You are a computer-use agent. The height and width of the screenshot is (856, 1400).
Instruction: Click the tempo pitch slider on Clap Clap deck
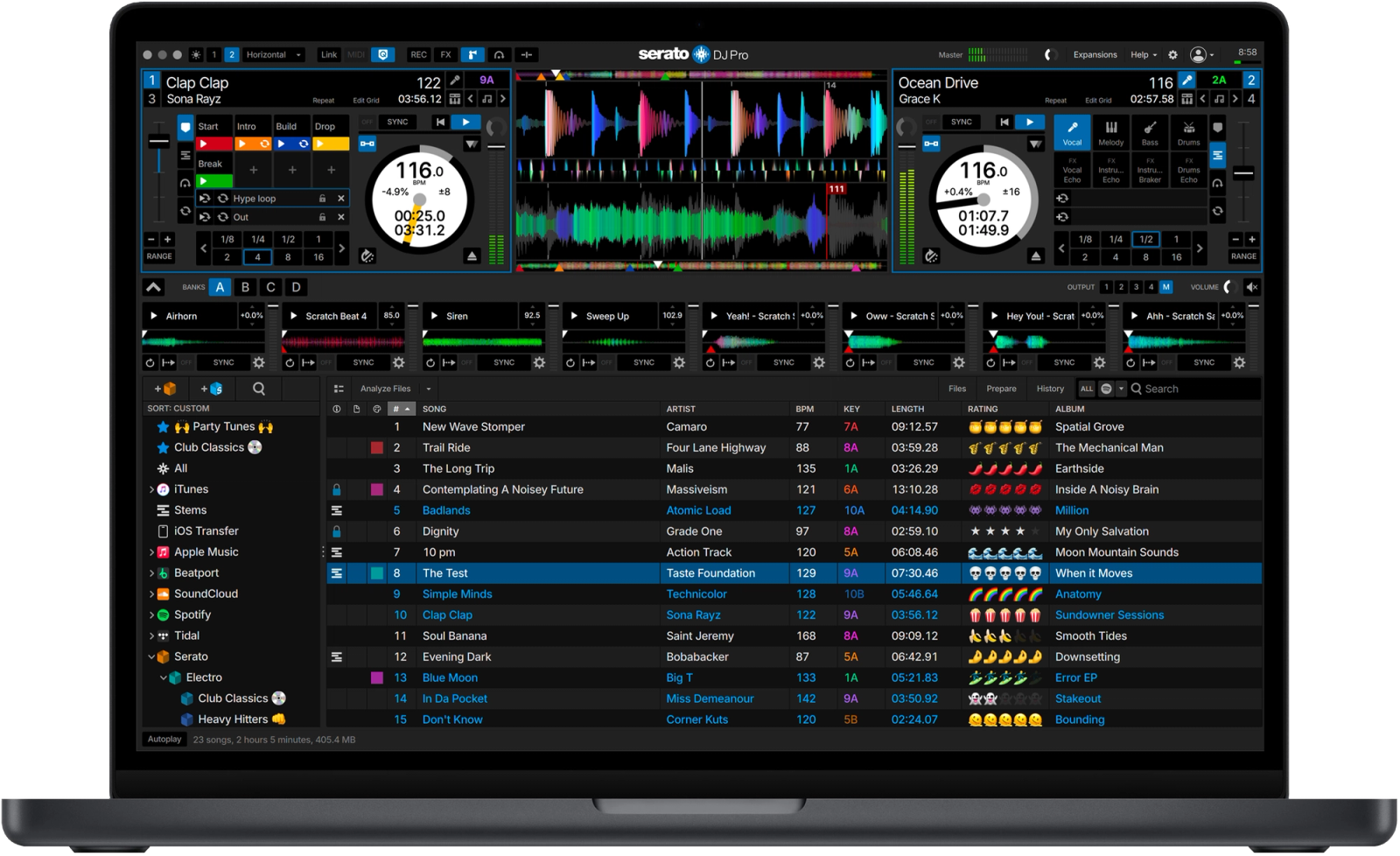click(158, 141)
